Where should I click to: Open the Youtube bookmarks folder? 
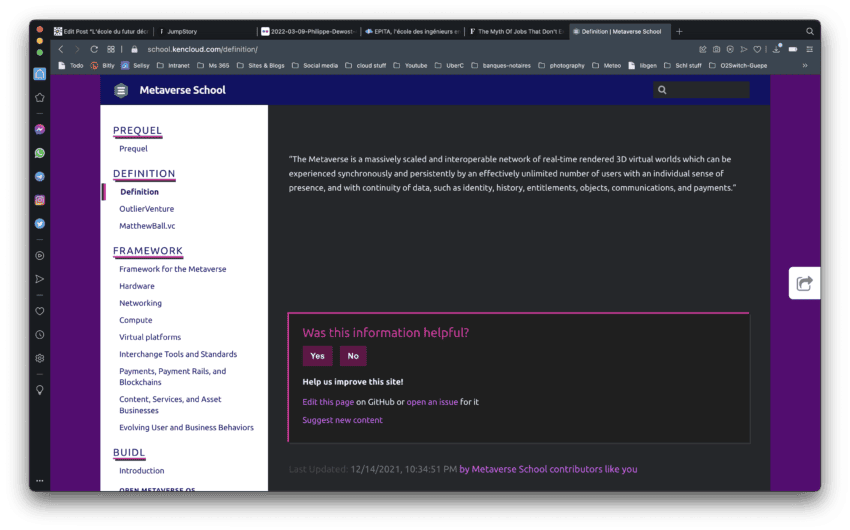[x=410, y=66]
